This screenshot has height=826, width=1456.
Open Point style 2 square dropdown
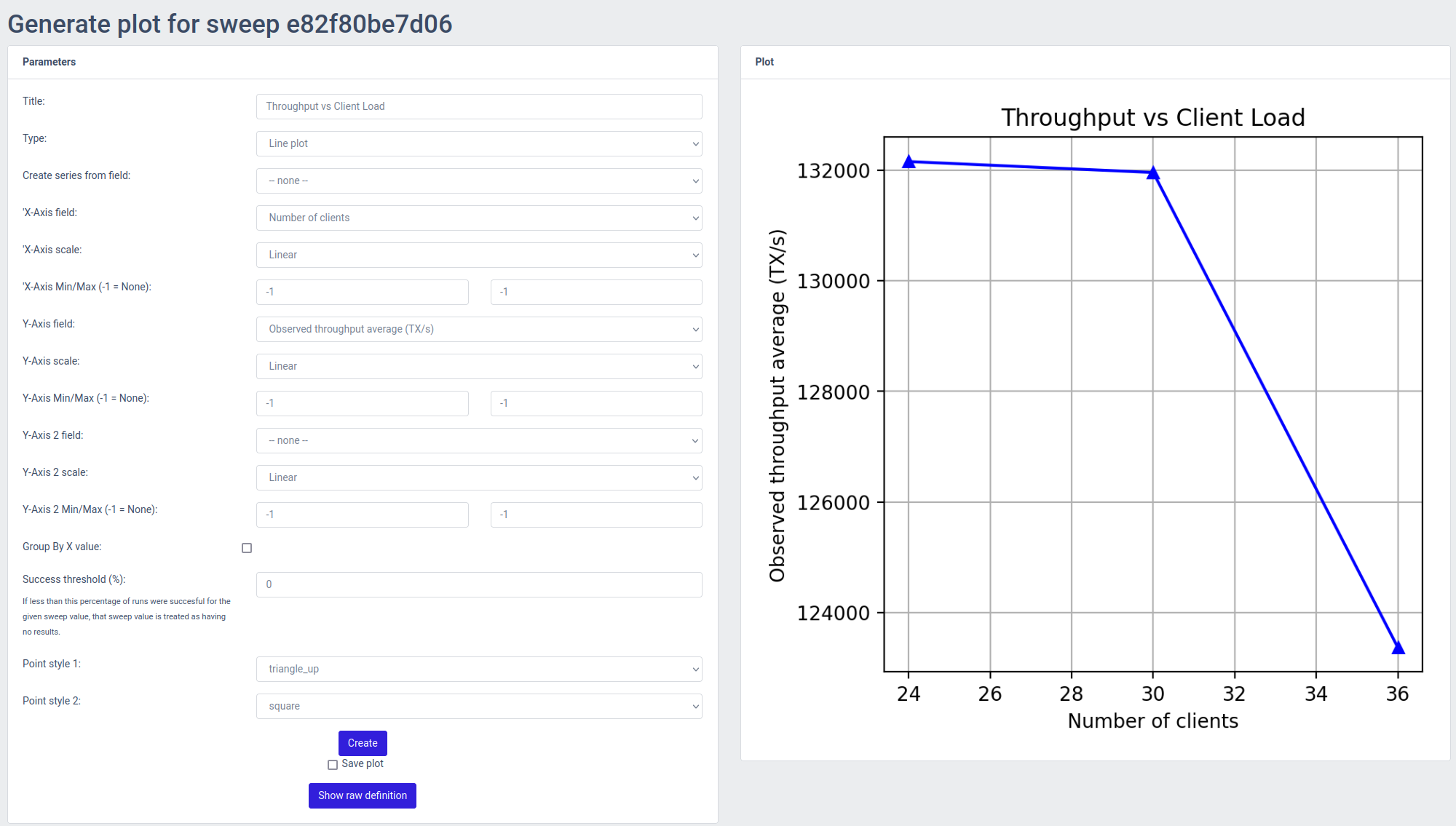[478, 706]
